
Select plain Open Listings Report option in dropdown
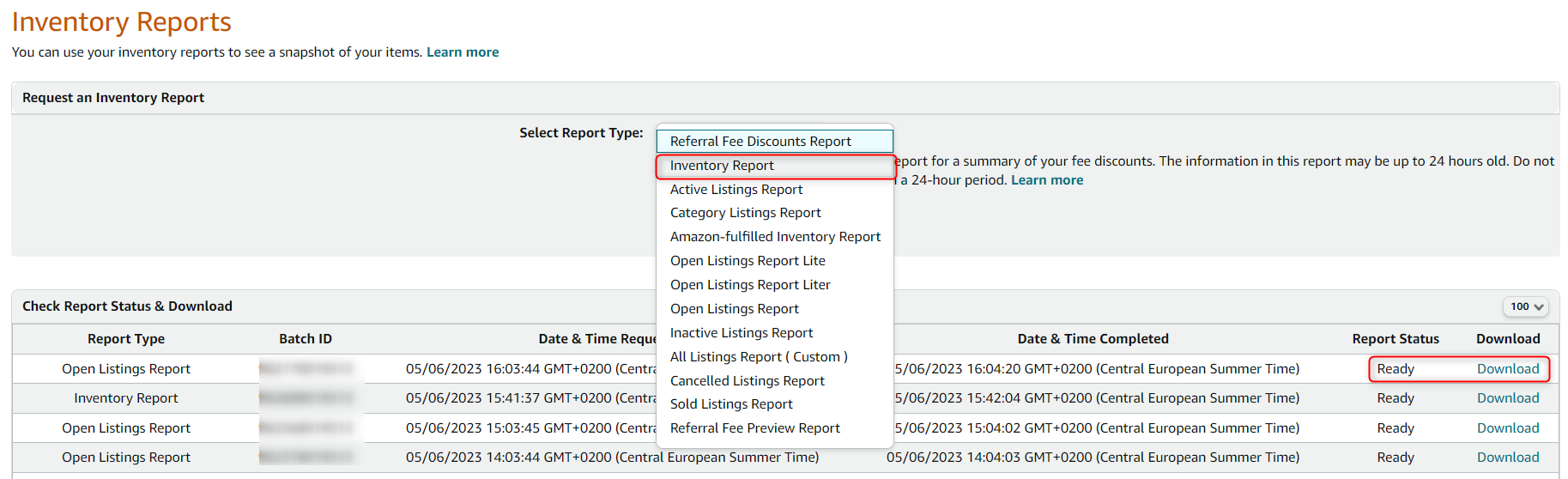[x=734, y=309]
